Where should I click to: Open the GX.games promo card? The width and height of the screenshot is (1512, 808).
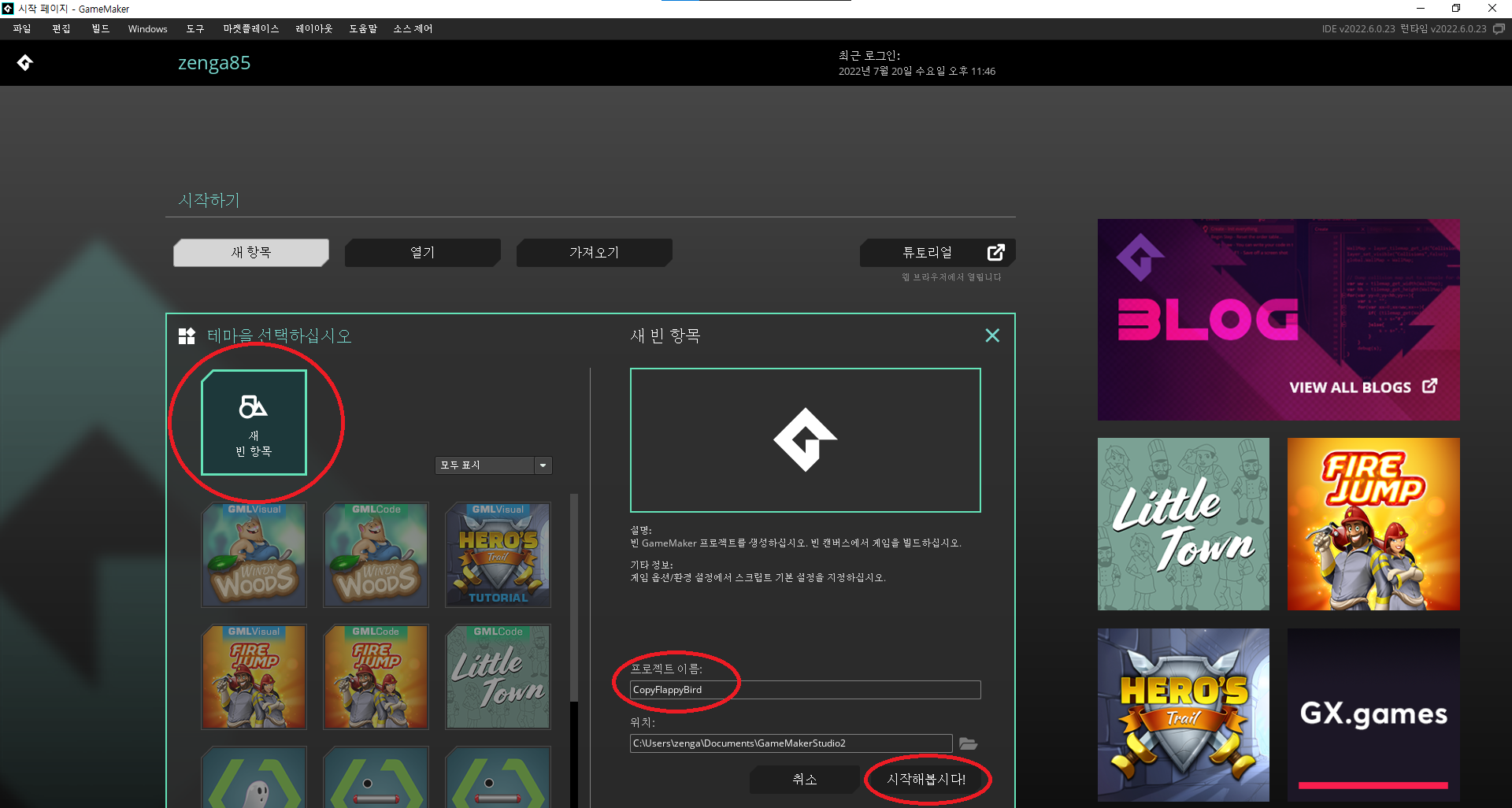pyautogui.click(x=1373, y=715)
